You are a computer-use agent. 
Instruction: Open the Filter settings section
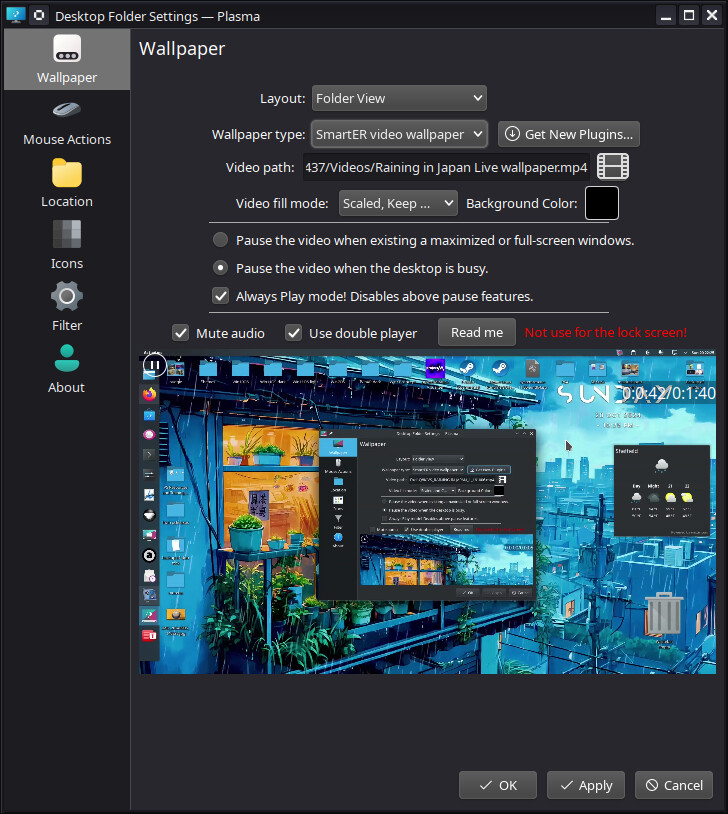tap(66, 308)
